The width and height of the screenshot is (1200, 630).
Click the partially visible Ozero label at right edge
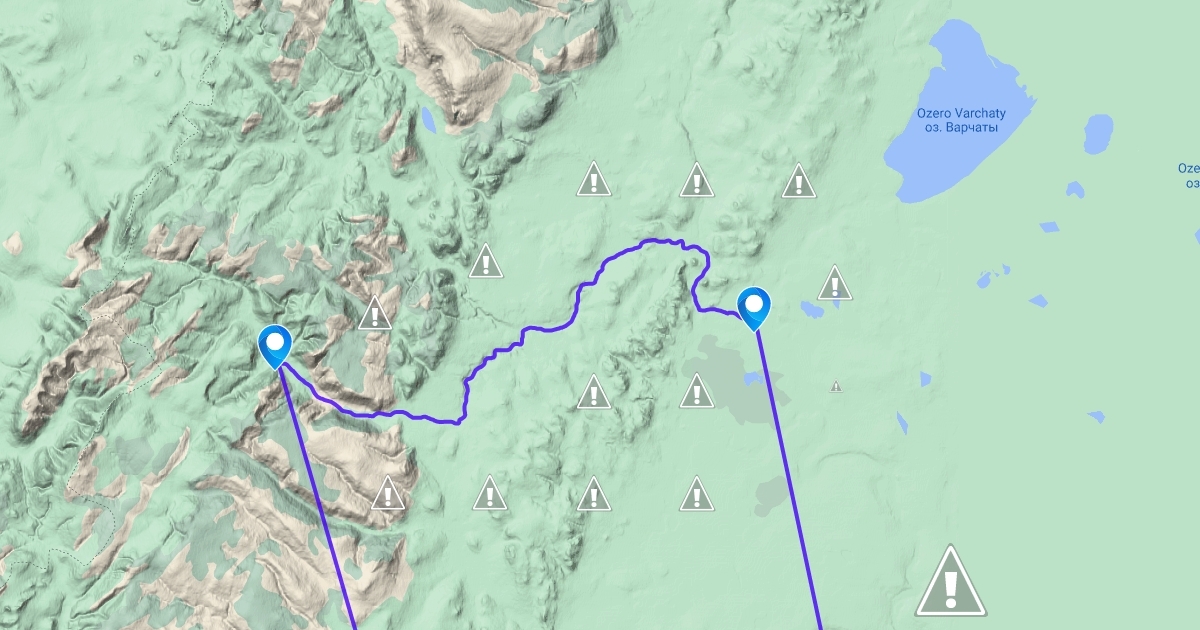[1188, 176]
